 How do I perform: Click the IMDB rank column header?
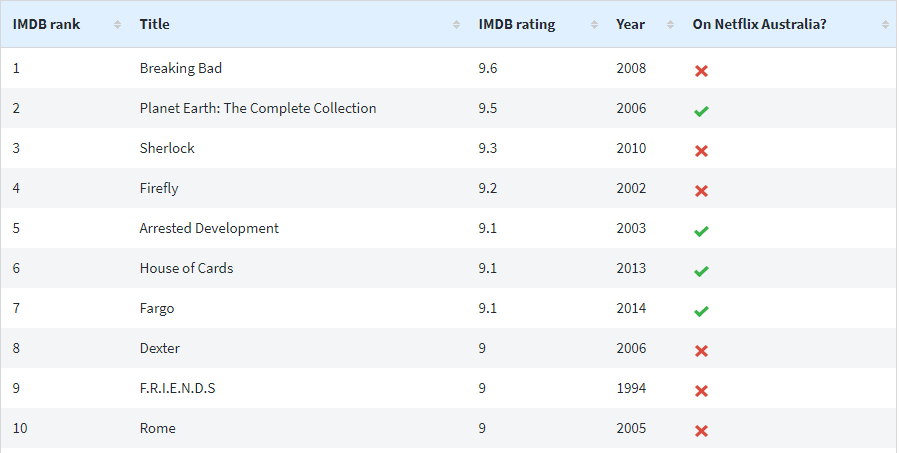46,25
